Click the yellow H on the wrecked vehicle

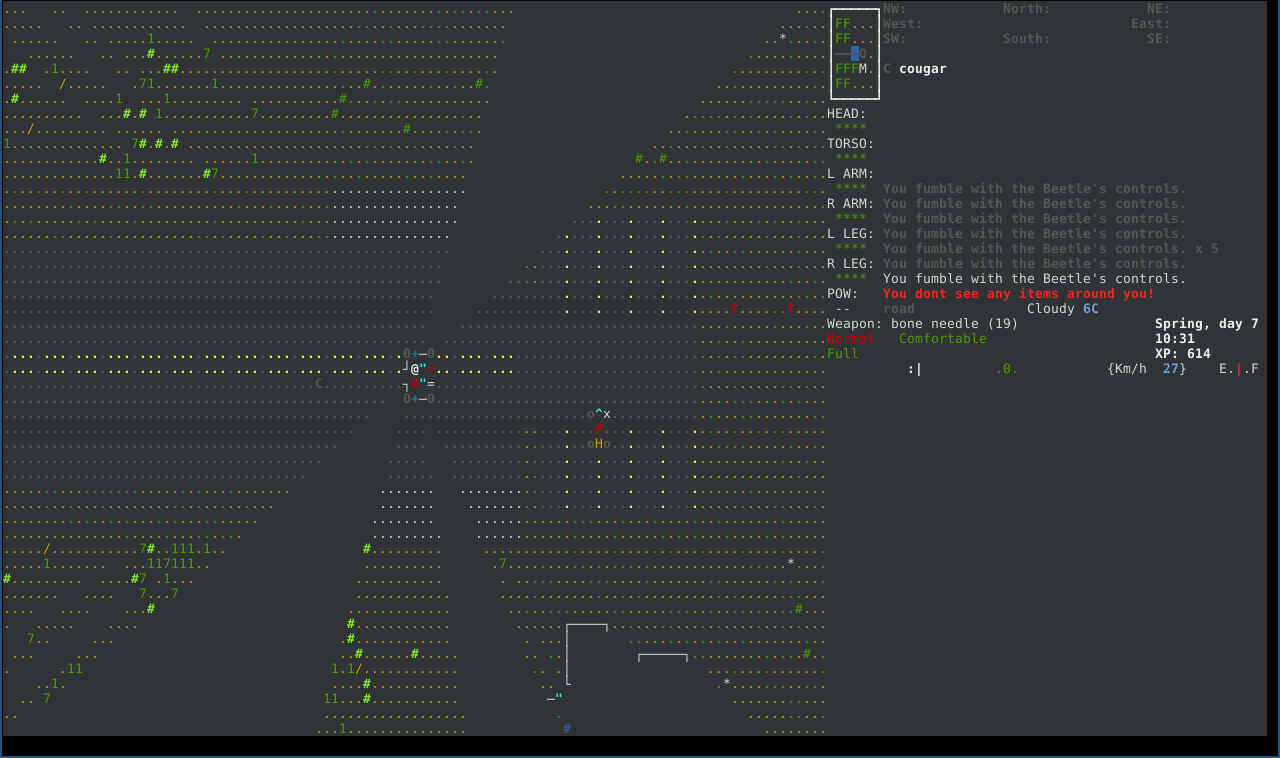[599, 444]
